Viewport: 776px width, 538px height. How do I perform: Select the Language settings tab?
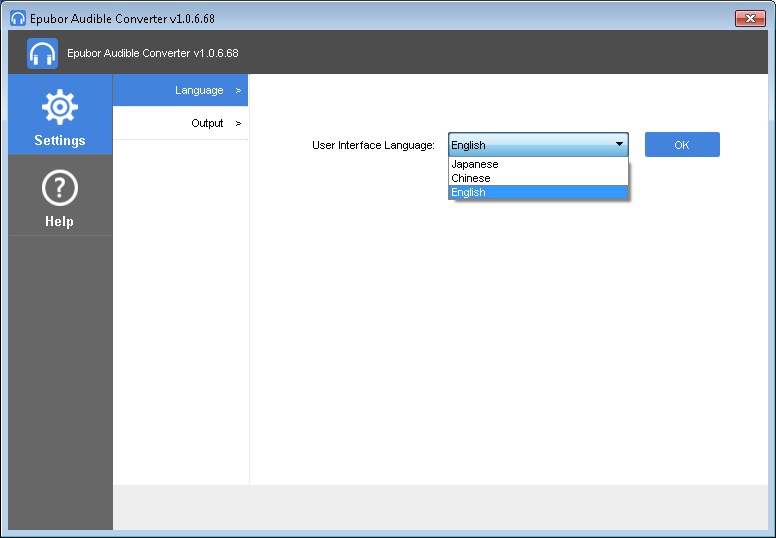181,90
